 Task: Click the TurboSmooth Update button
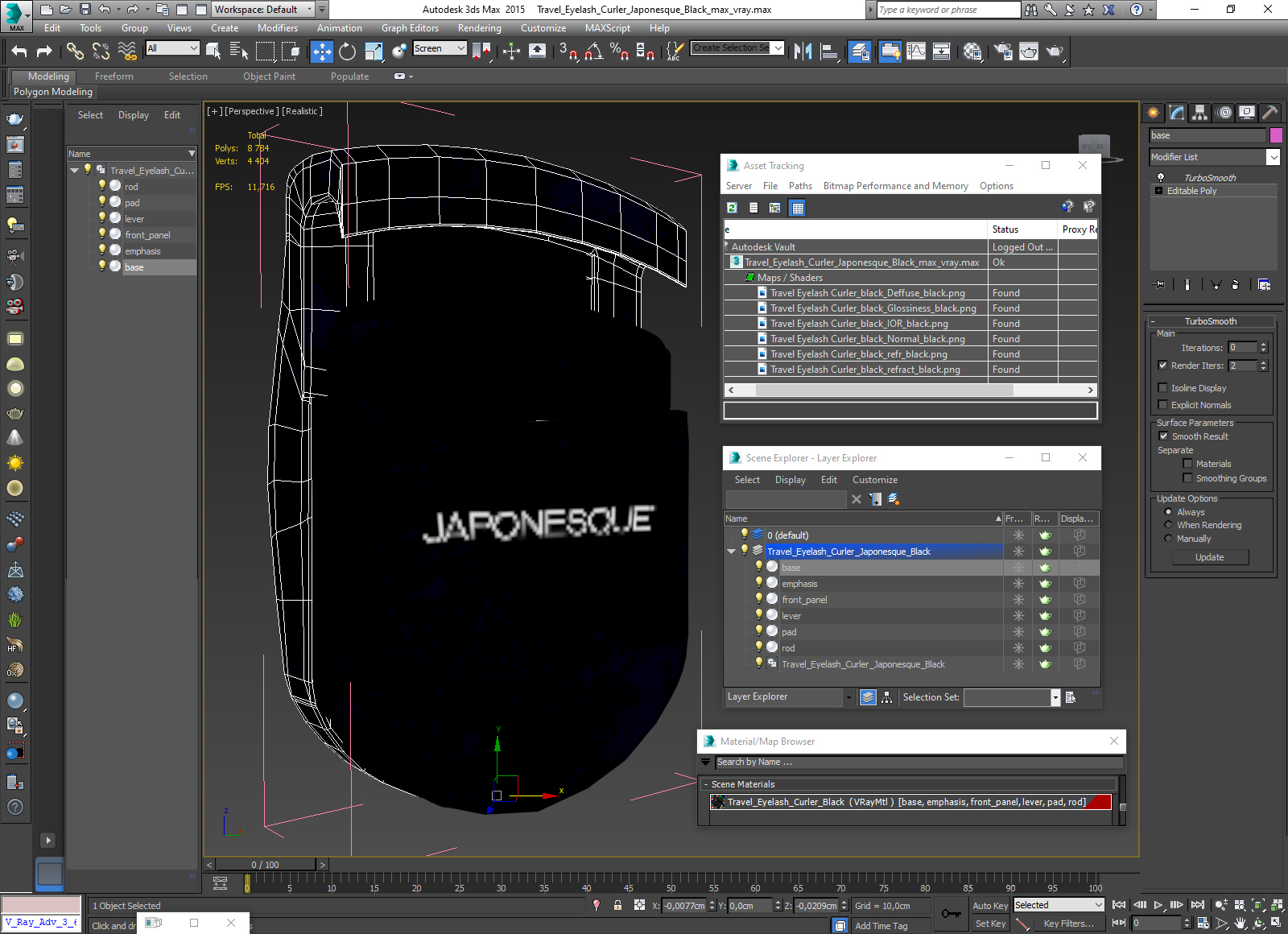coord(1209,557)
